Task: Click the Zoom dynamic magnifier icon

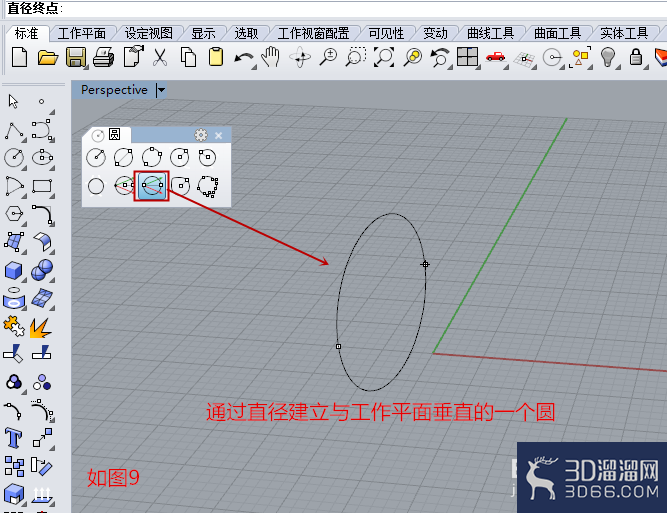Action: pyautogui.click(x=328, y=57)
